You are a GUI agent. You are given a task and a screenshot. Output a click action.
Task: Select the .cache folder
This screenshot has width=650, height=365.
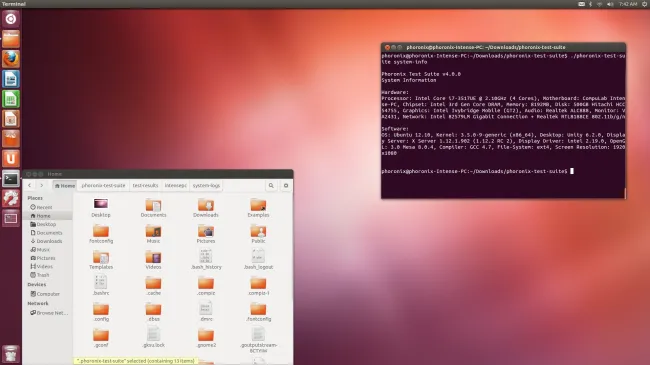click(153, 286)
